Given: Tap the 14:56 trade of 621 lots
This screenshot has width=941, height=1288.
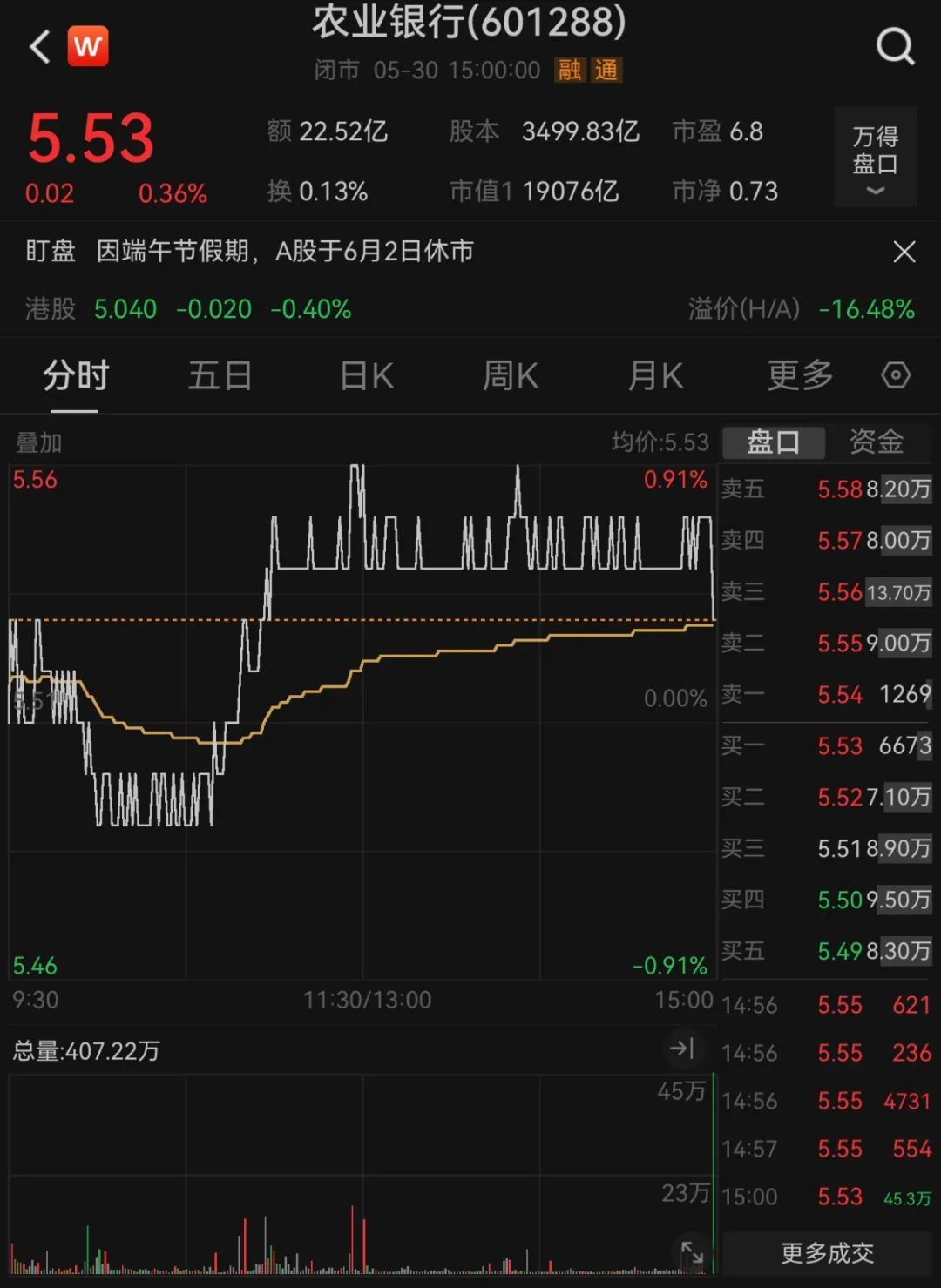Looking at the screenshot, I should coord(826,1005).
